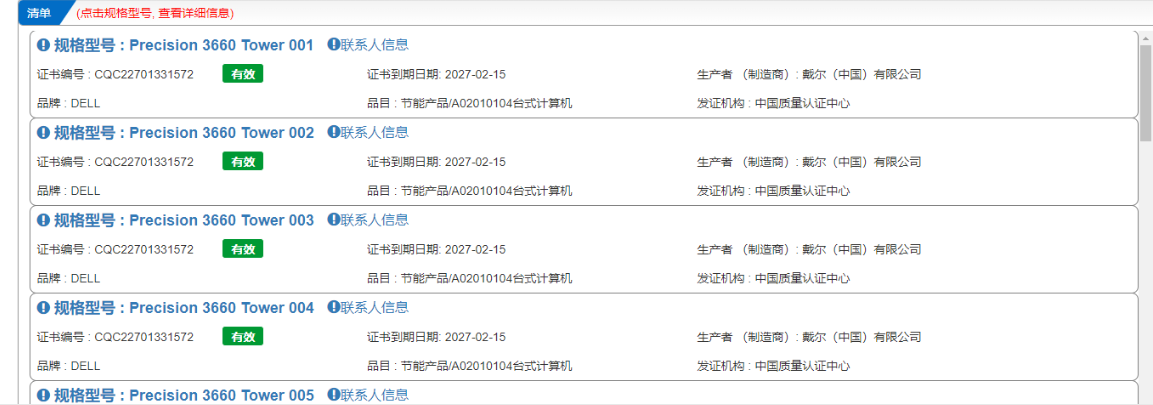Screen dimensions: 1153x405
Task: Click 有效 status badge in Tower 003 card
Action: (243, 249)
